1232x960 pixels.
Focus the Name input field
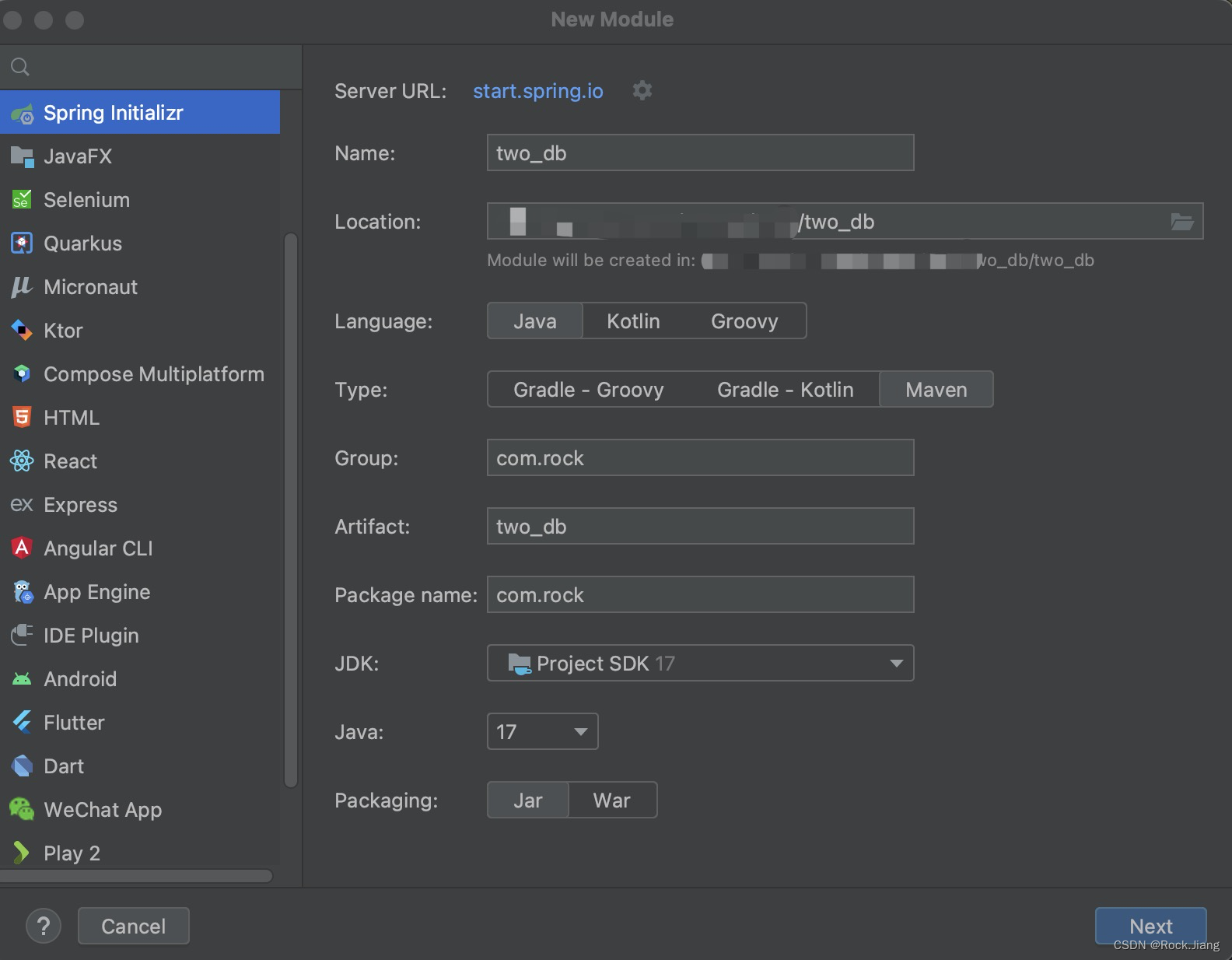coord(700,153)
